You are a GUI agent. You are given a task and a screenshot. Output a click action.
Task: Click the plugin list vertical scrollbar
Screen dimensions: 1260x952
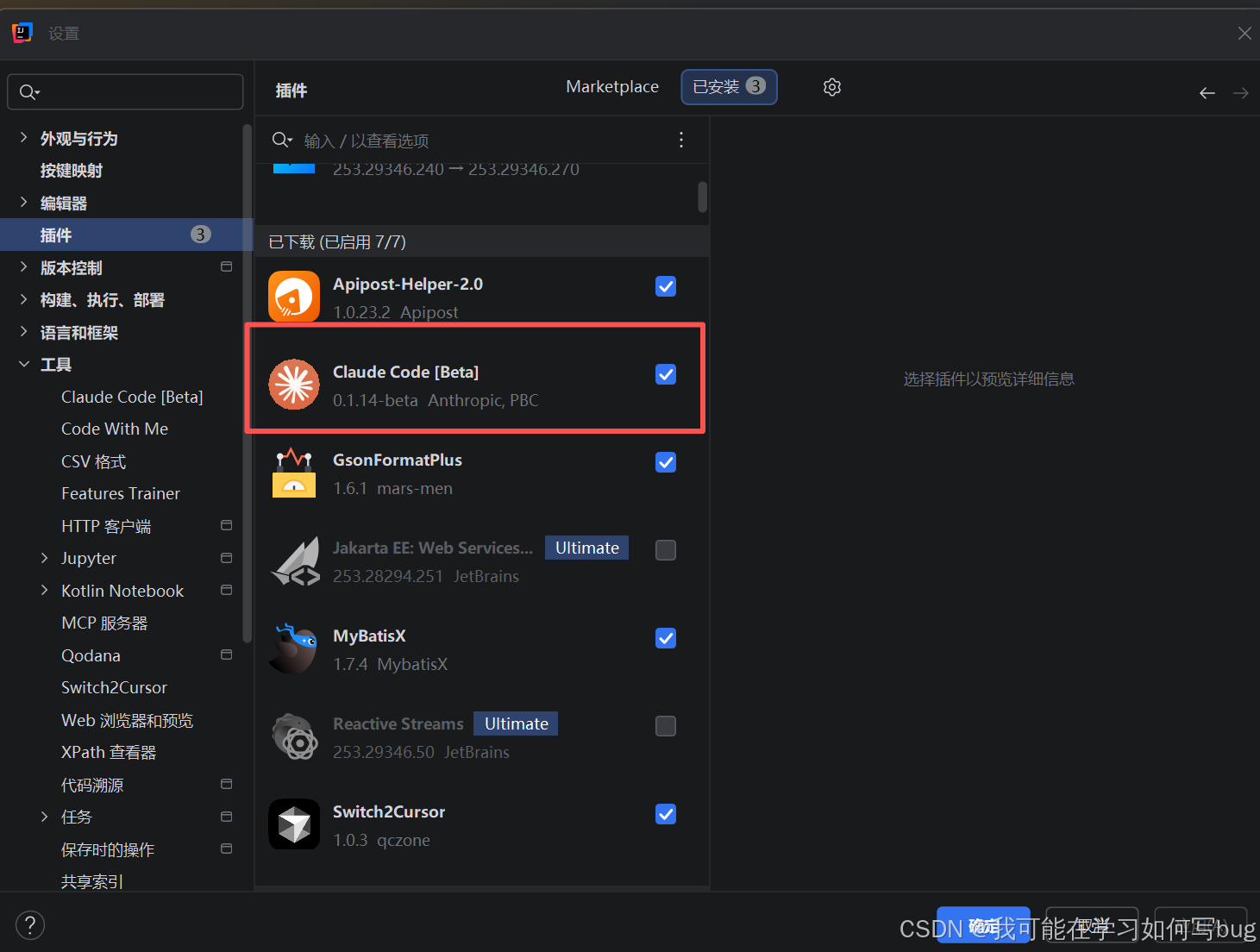(703, 197)
